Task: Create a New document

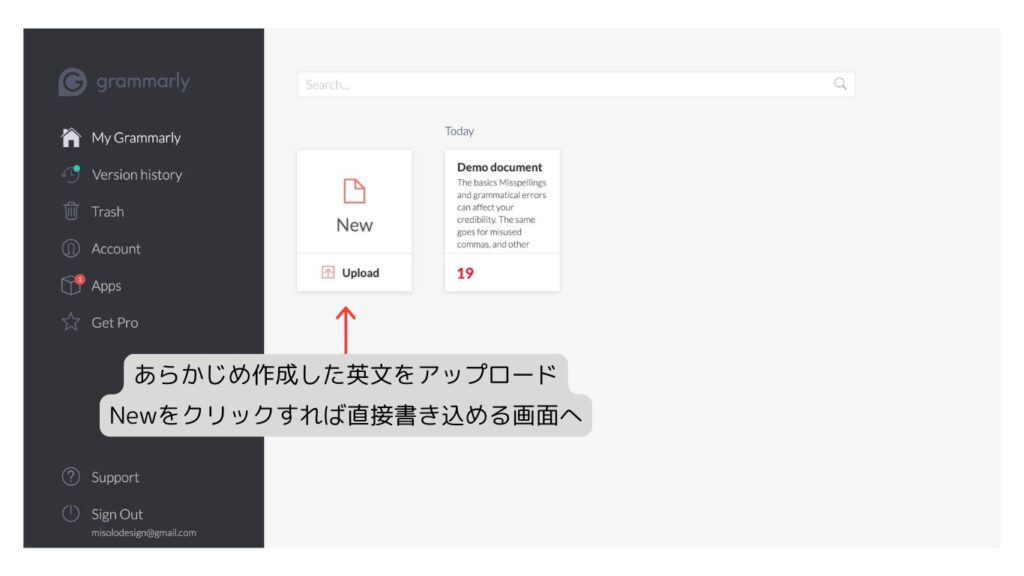Action: tap(355, 202)
